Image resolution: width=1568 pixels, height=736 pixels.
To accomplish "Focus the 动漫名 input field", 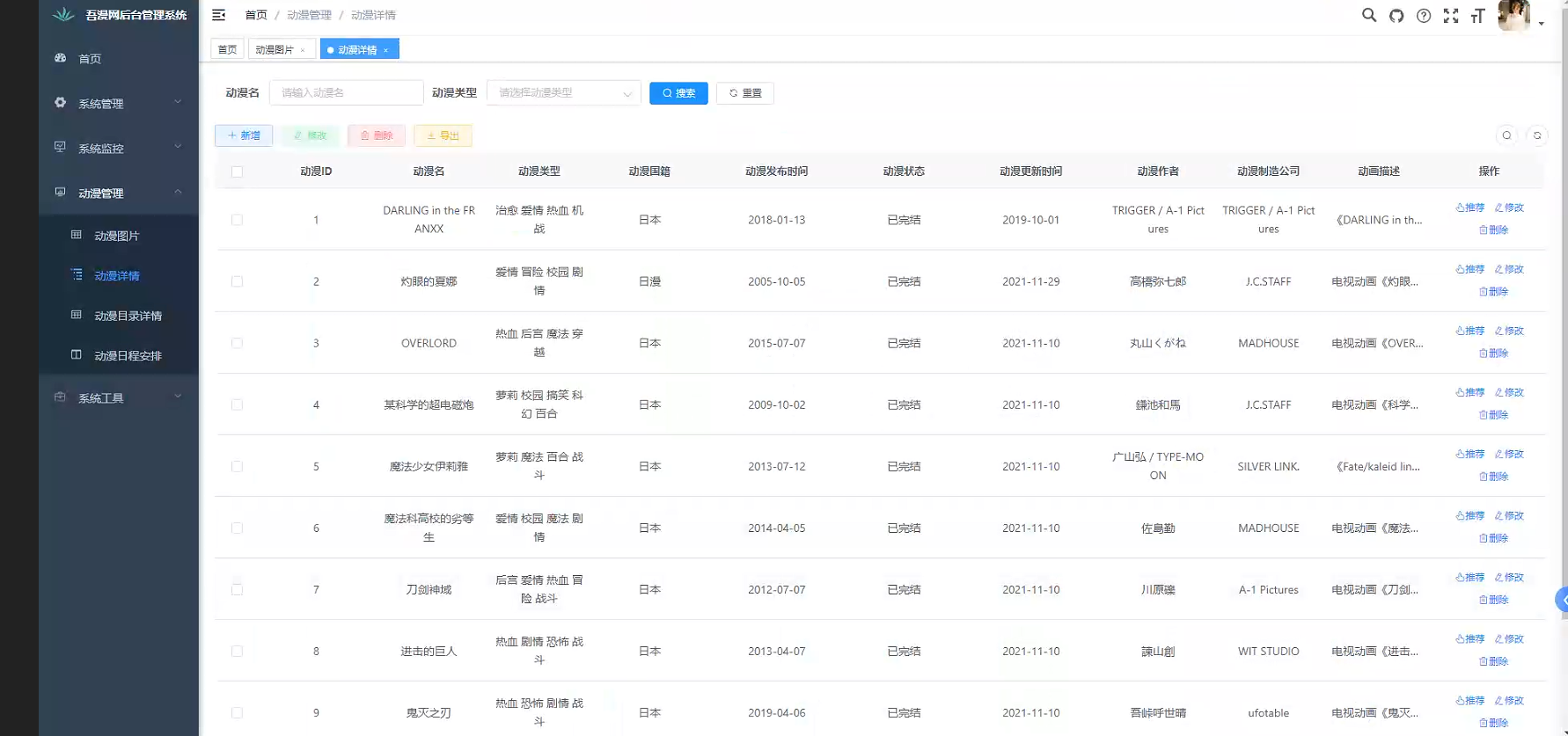I will tap(346, 92).
